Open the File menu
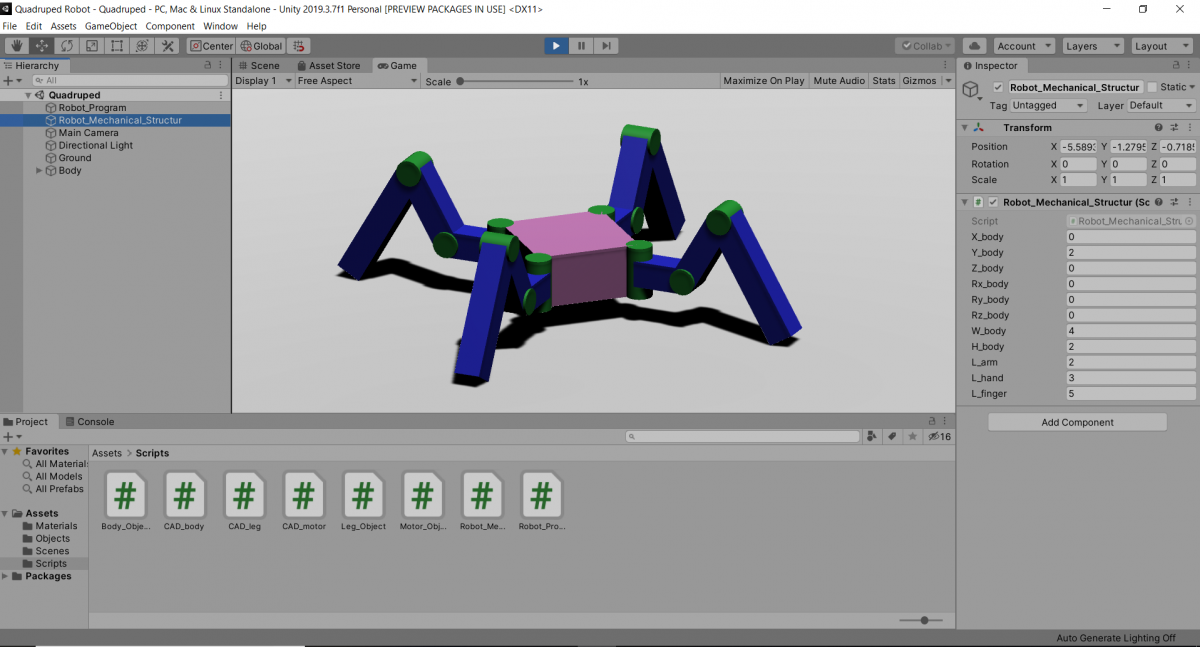Image resolution: width=1200 pixels, height=647 pixels. click(x=10, y=26)
